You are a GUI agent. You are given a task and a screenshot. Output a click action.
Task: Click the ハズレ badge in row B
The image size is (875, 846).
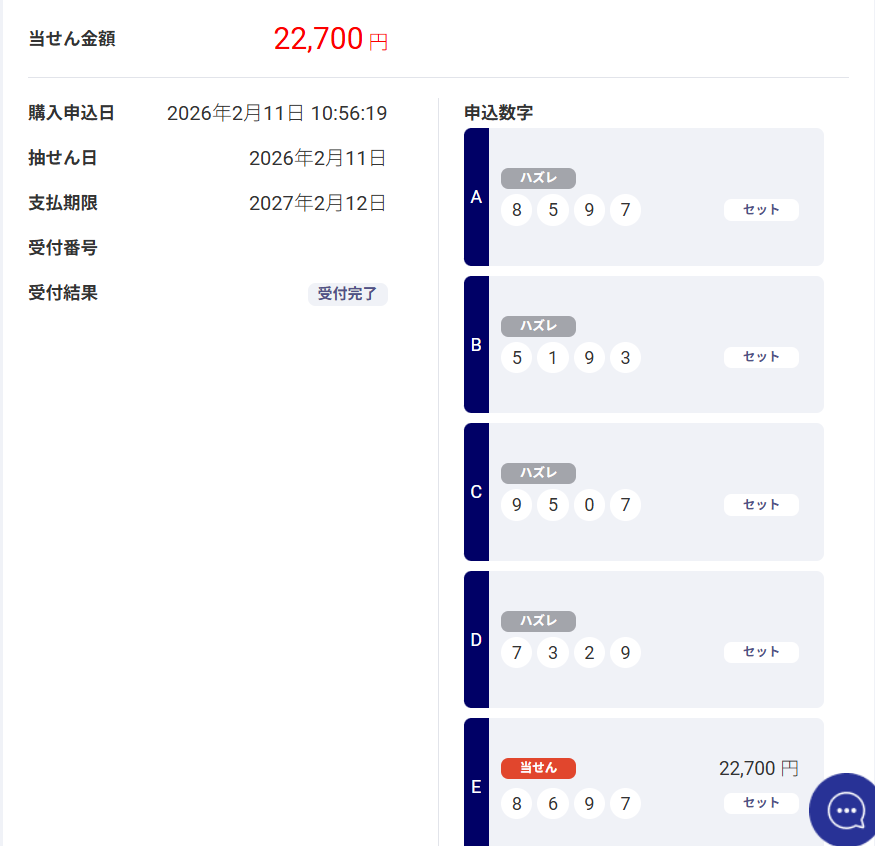tap(538, 326)
